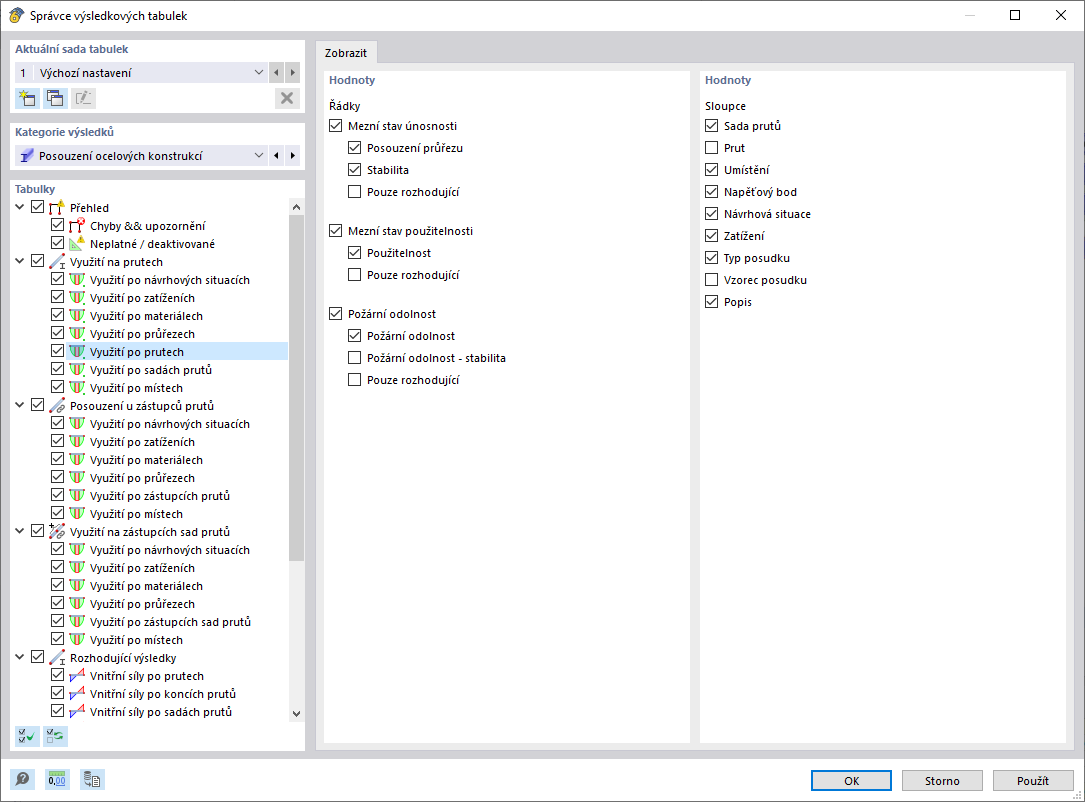Invert table selection icon below the tree
1085x802 pixels.
tap(55, 736)
